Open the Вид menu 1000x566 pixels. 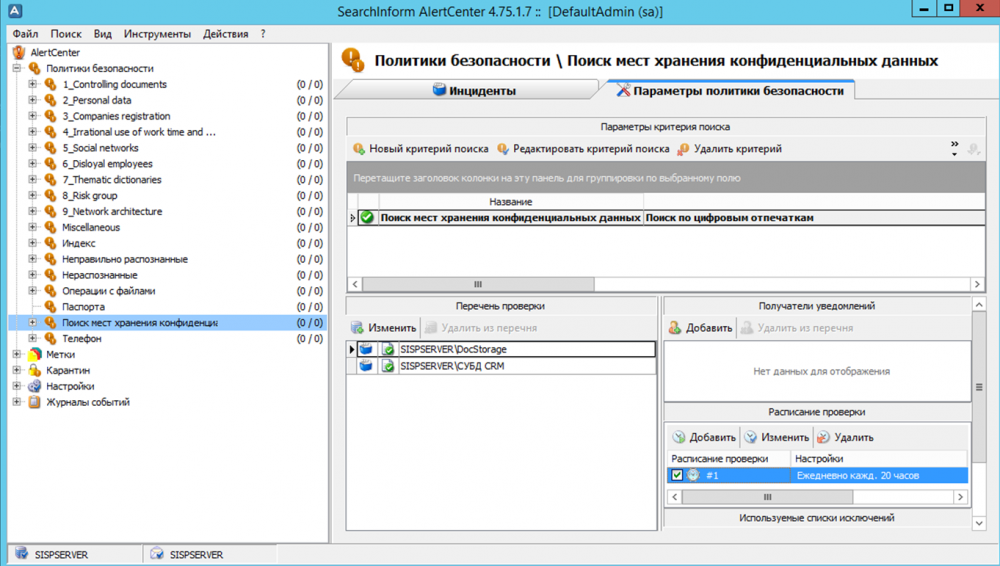(x=102, y=34)
